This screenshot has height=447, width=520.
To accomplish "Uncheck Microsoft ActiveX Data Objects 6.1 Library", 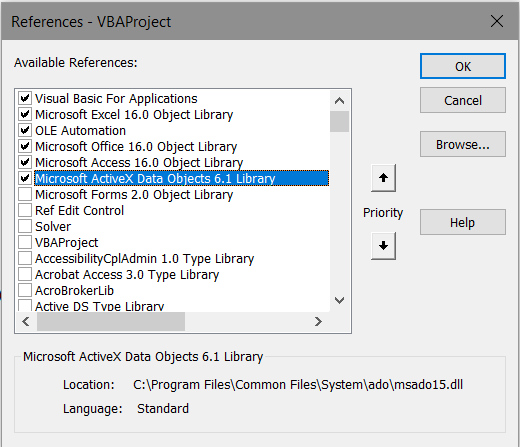I will 25,178.
